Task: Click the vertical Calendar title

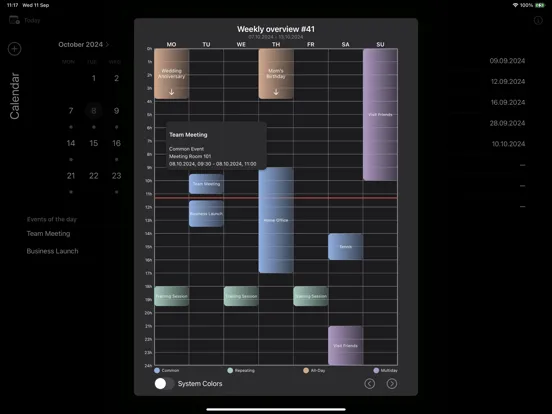Action: tap(14, 96)
